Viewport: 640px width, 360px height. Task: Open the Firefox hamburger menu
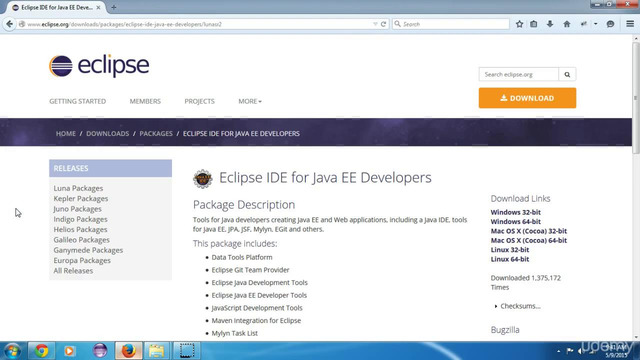[x=630, y=24]
